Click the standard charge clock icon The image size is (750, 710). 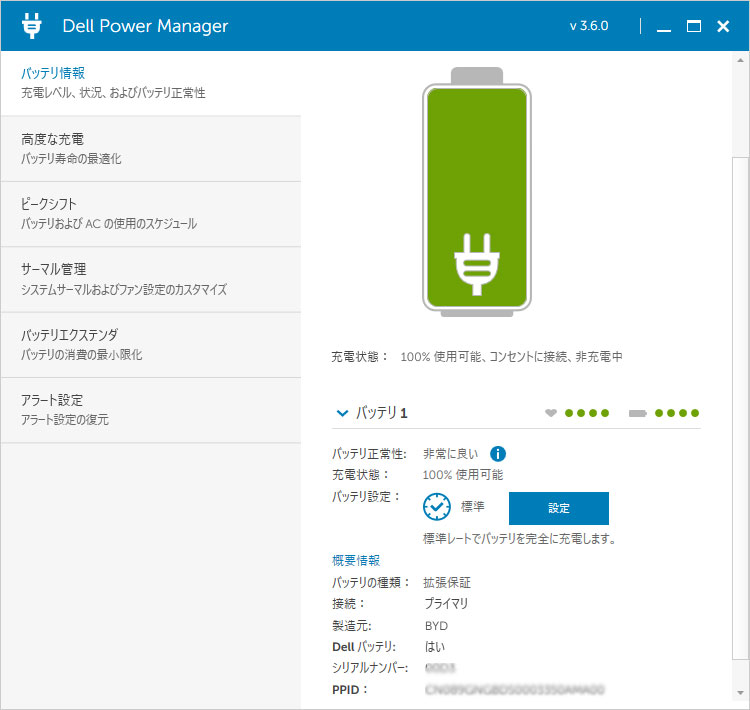pos(437,507)
